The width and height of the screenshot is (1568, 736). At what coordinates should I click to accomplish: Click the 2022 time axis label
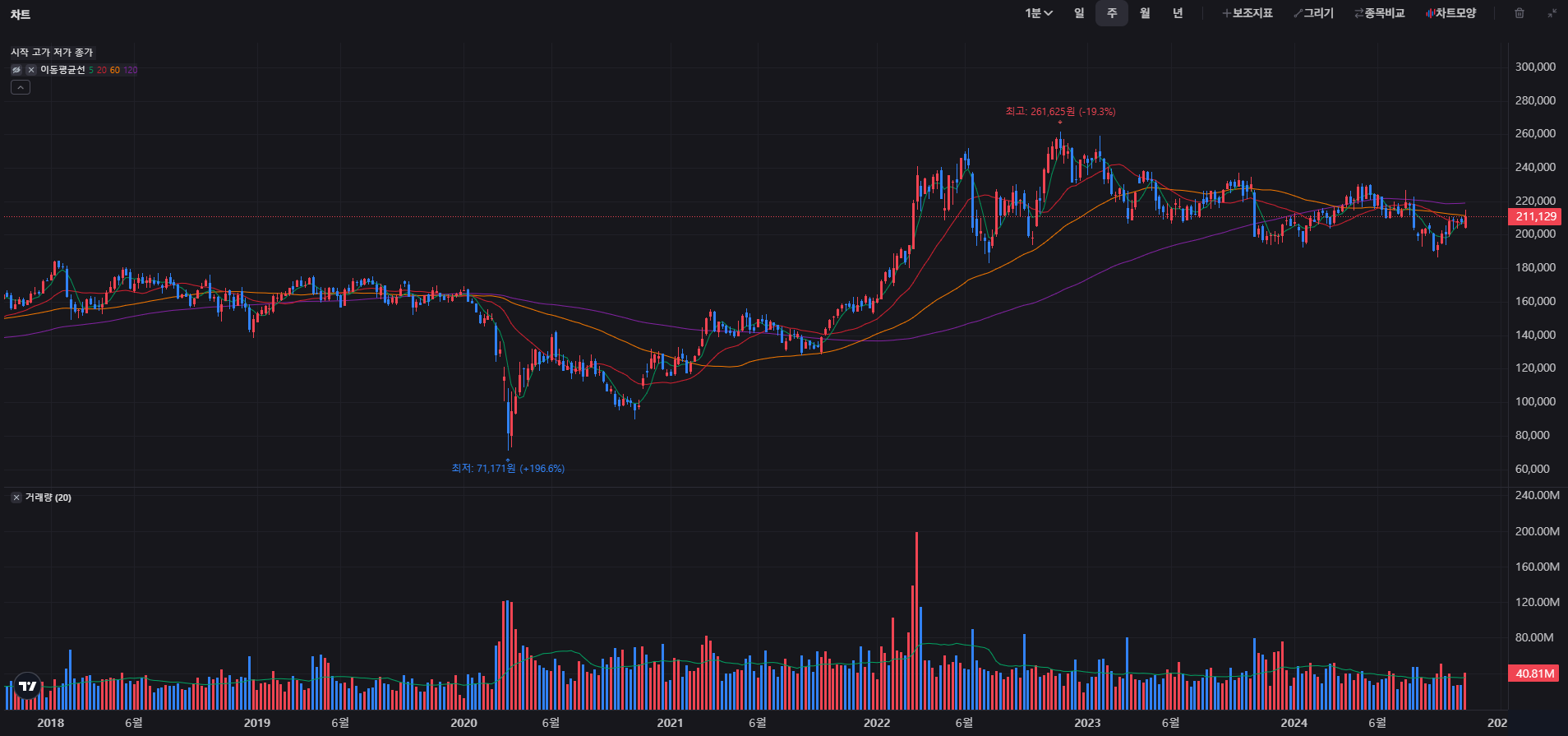click(x=877, y=723)
